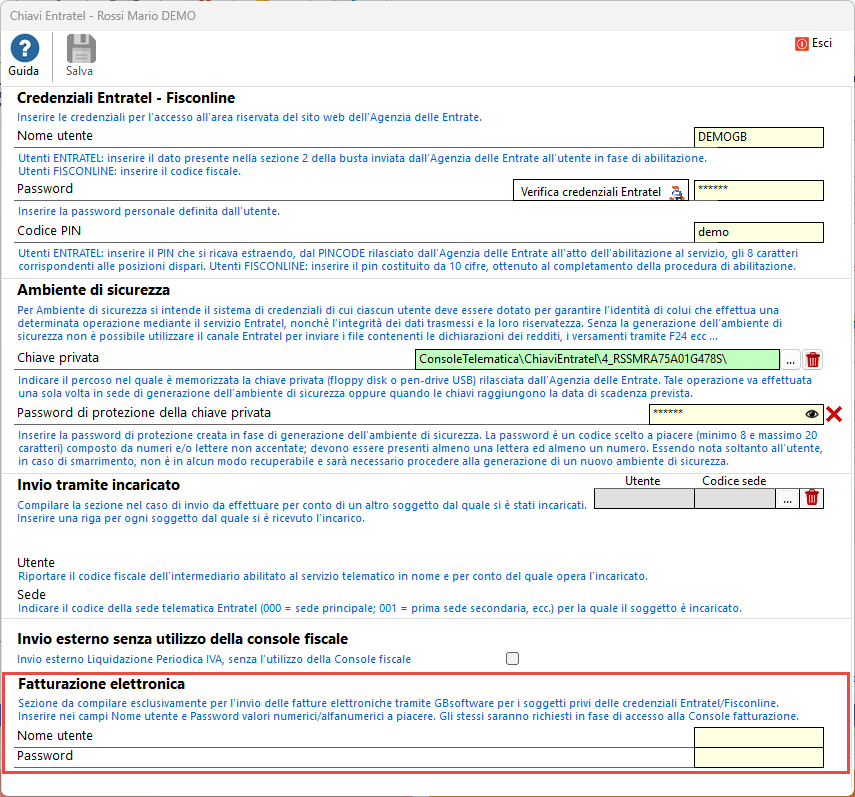Focus Fatturazione elettronica Password field
The image size is (855, 797).
click(758, 757)
